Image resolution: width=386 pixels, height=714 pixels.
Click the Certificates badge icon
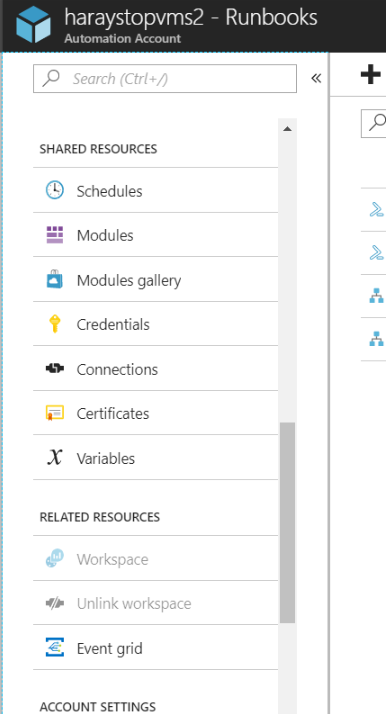point(55,413)
